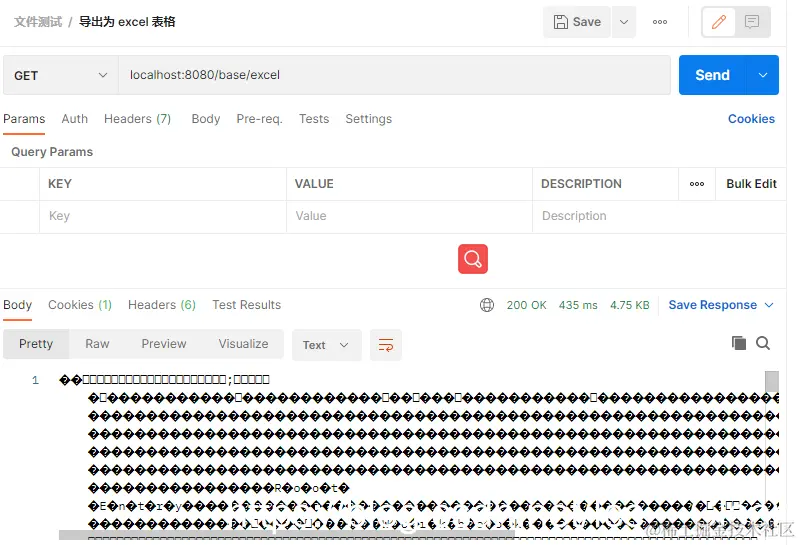Open the request Body tab
Screen dimensions: 801x545
point(206,119)
